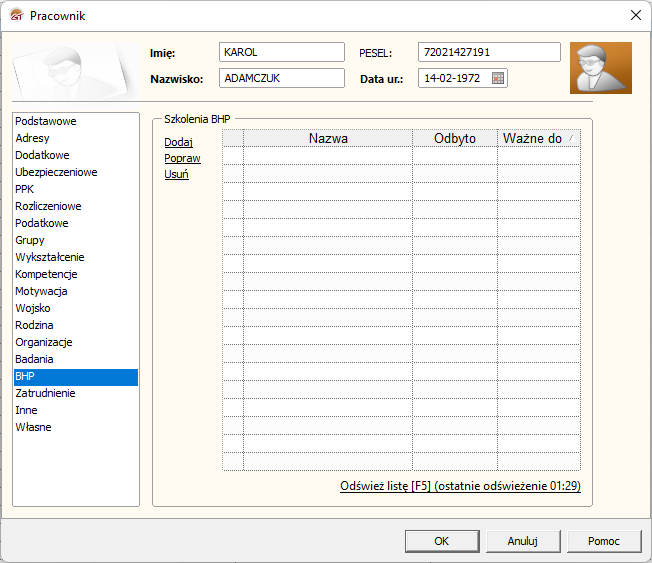Viewport: 652px width, 563px height.
Task: Select Ubezpieczeniowe in the side list
Action: tap(56, 172)
